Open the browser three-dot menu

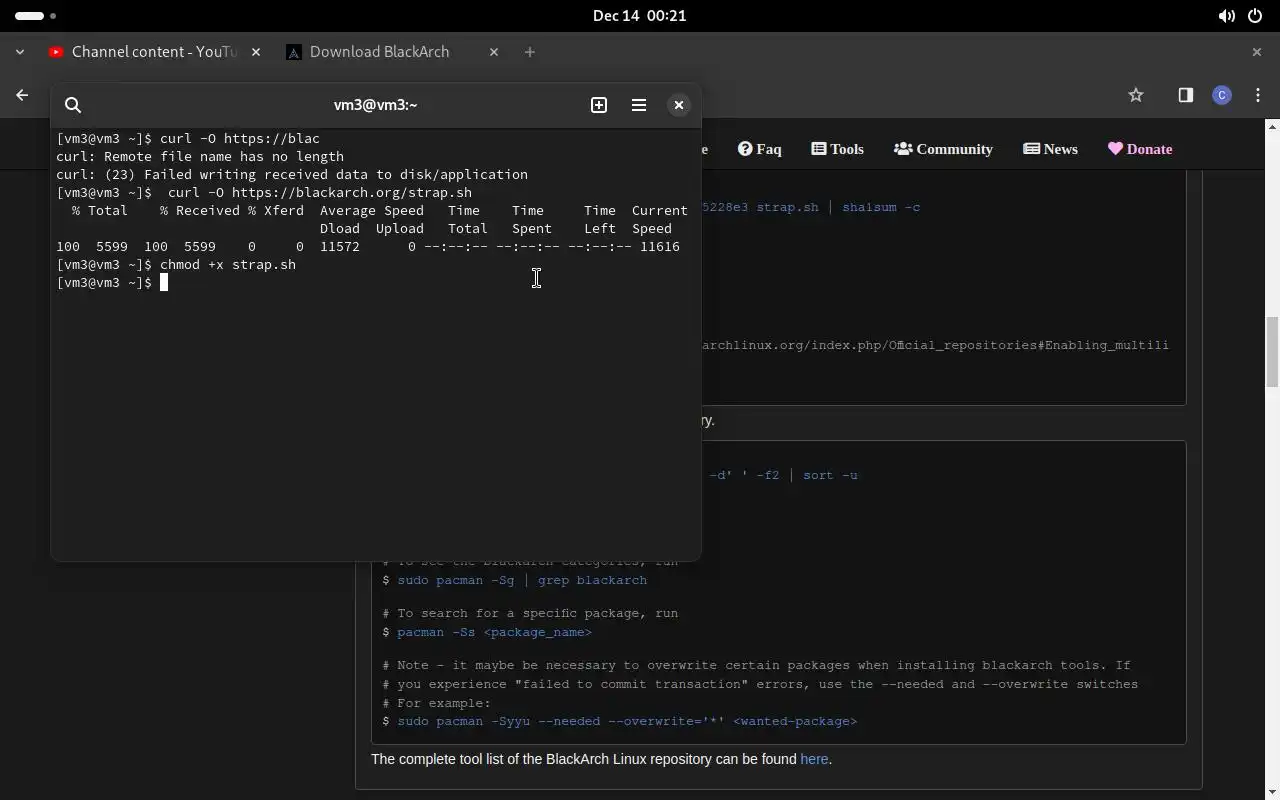pos(1258,95)
